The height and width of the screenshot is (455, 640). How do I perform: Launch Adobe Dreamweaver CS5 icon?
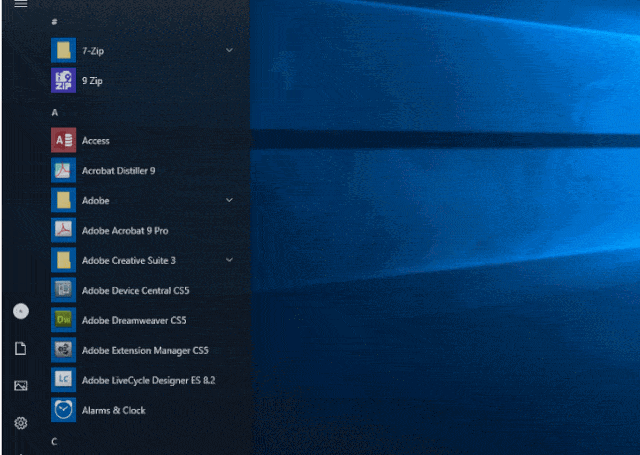tap(63, 320)
